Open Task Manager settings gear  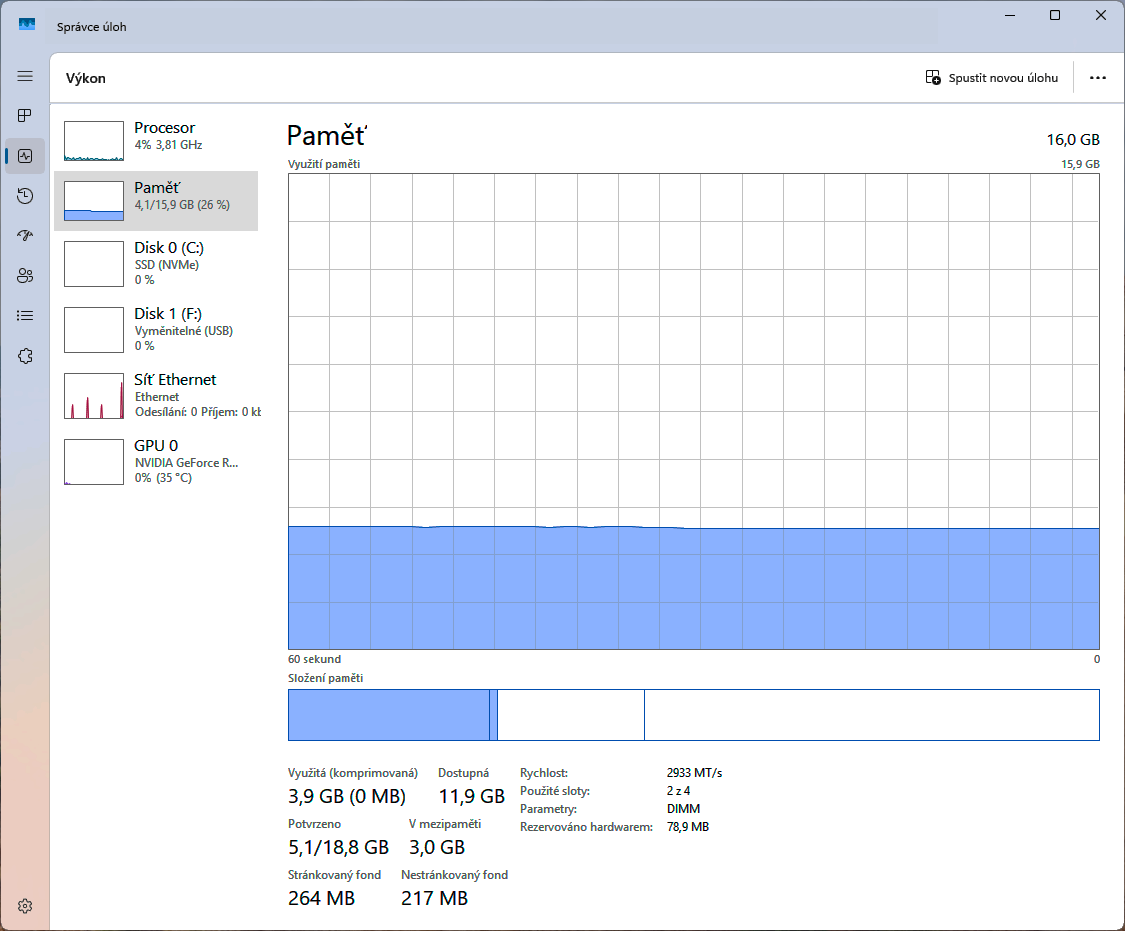pos(25,906)
